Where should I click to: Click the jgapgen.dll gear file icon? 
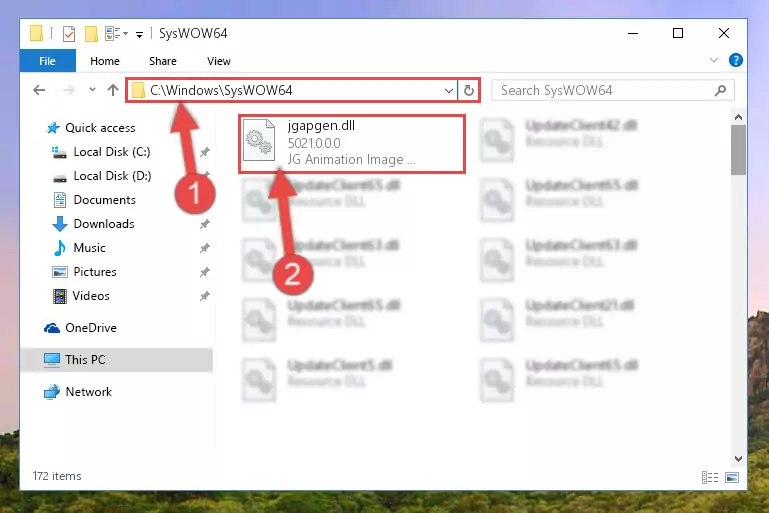coord(259,140)
